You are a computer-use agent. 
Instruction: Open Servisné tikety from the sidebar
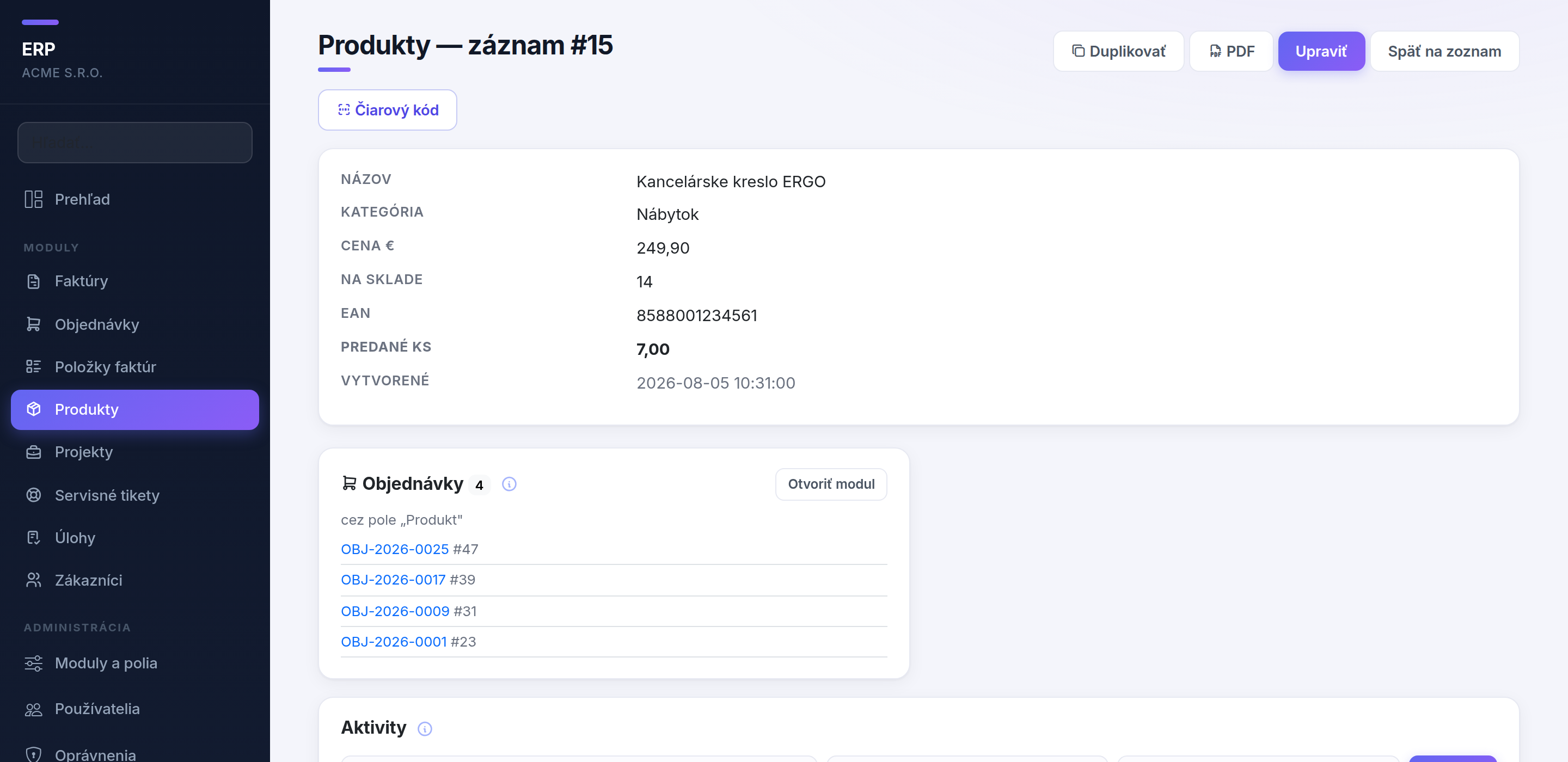(134, 495)
